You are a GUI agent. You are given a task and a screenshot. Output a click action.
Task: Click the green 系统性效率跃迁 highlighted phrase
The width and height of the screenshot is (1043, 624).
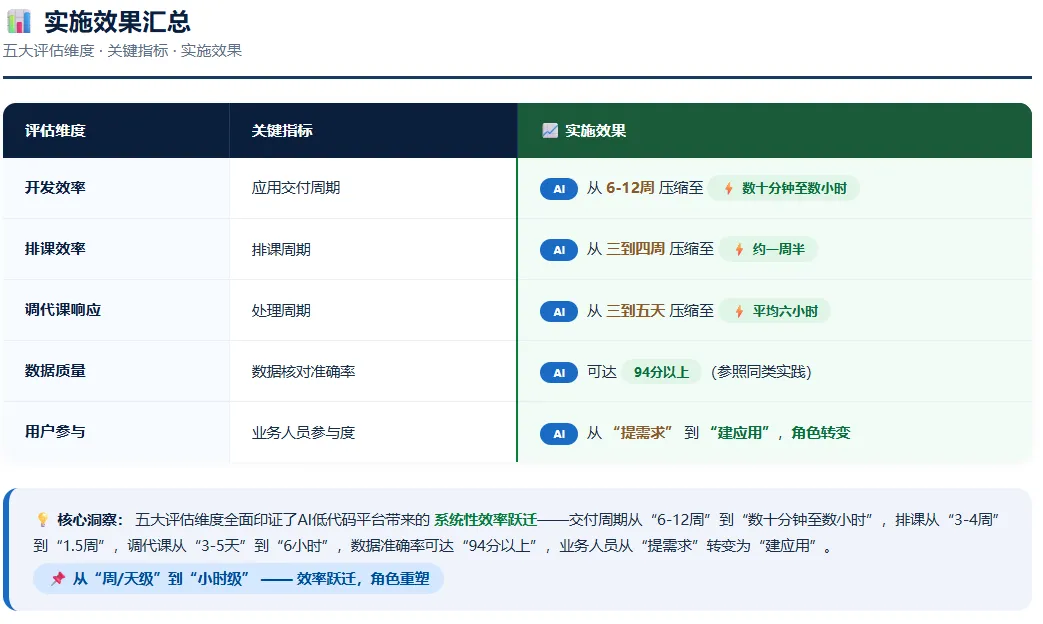486,520
